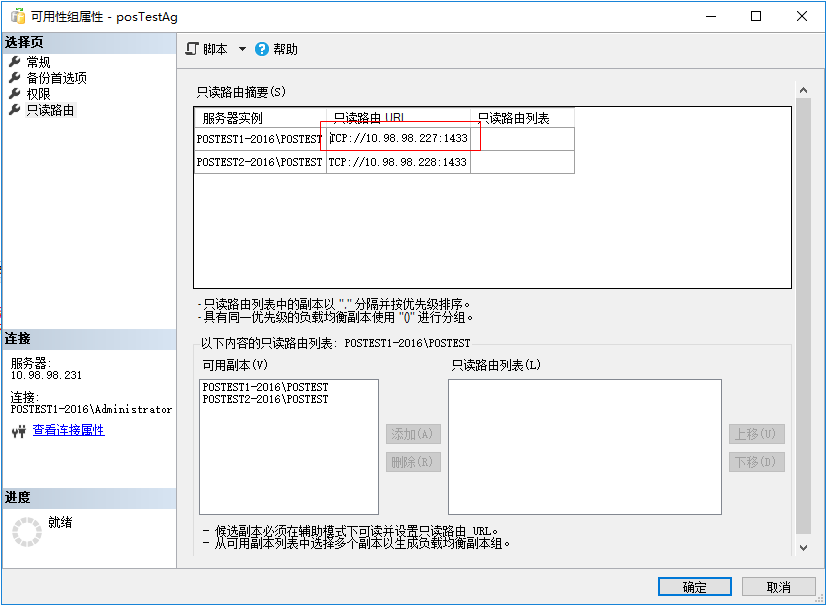This screenshot has width=826, height=605.
Task: Click the 添加(A) button
Action: click(x=413, y=434)
